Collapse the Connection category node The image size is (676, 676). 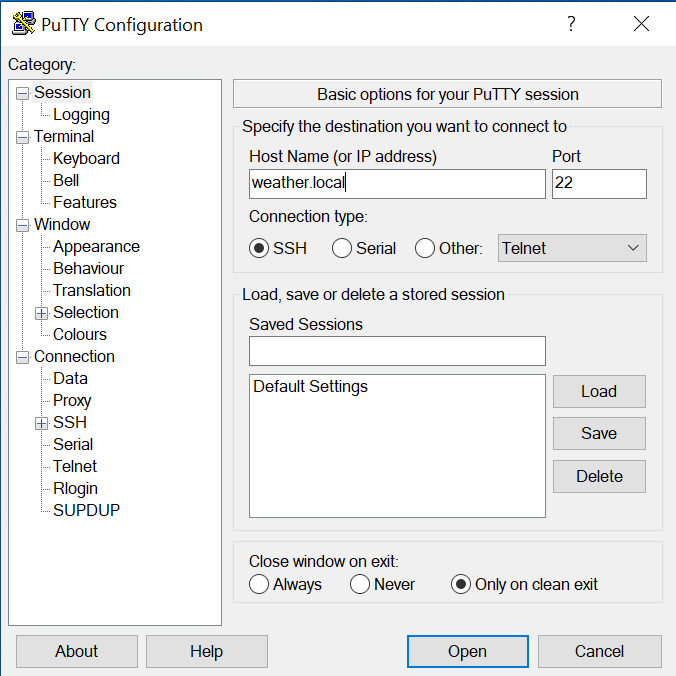point(23,357)
